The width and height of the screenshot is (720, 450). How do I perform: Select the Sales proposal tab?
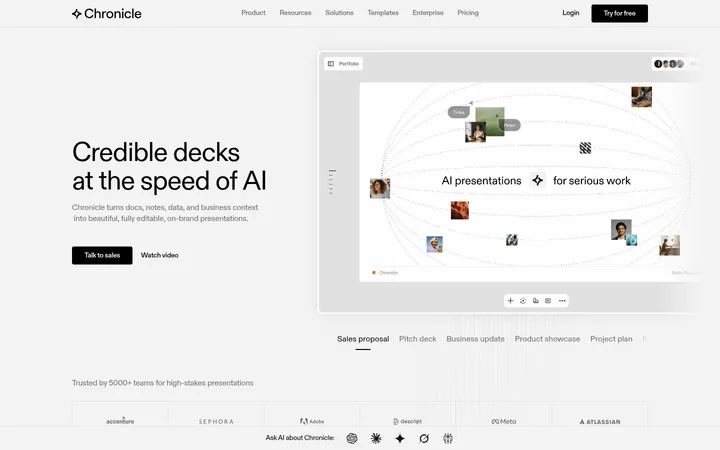click(363, 339)
